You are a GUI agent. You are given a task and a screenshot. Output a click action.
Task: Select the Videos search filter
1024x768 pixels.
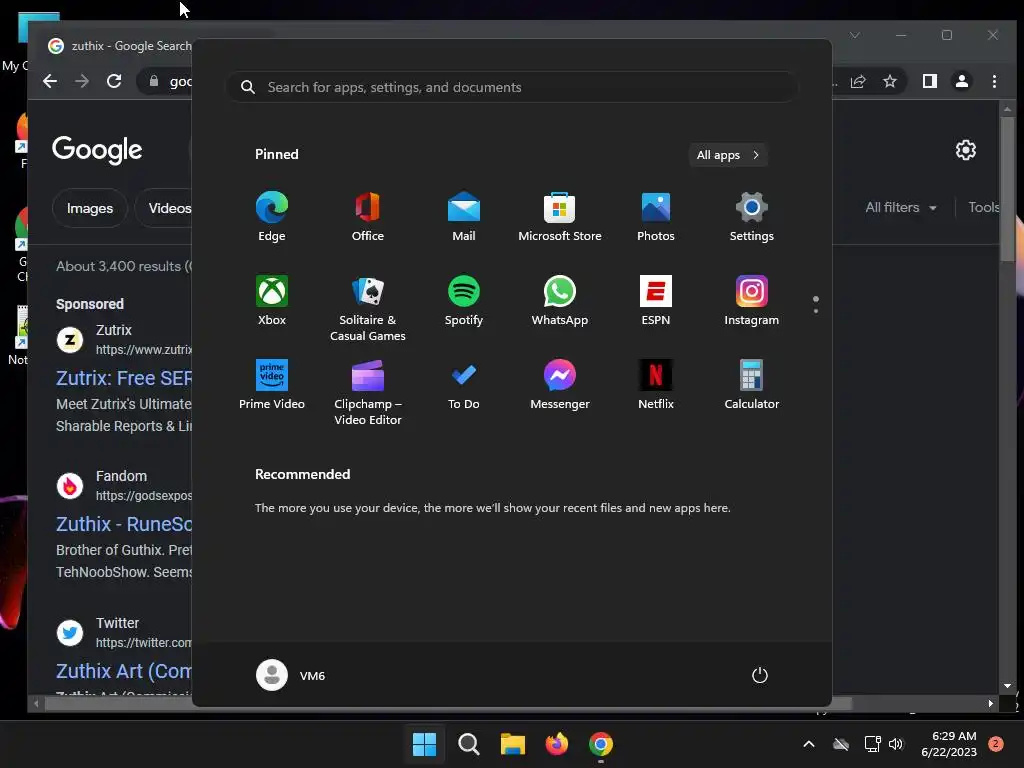(165, 208)
